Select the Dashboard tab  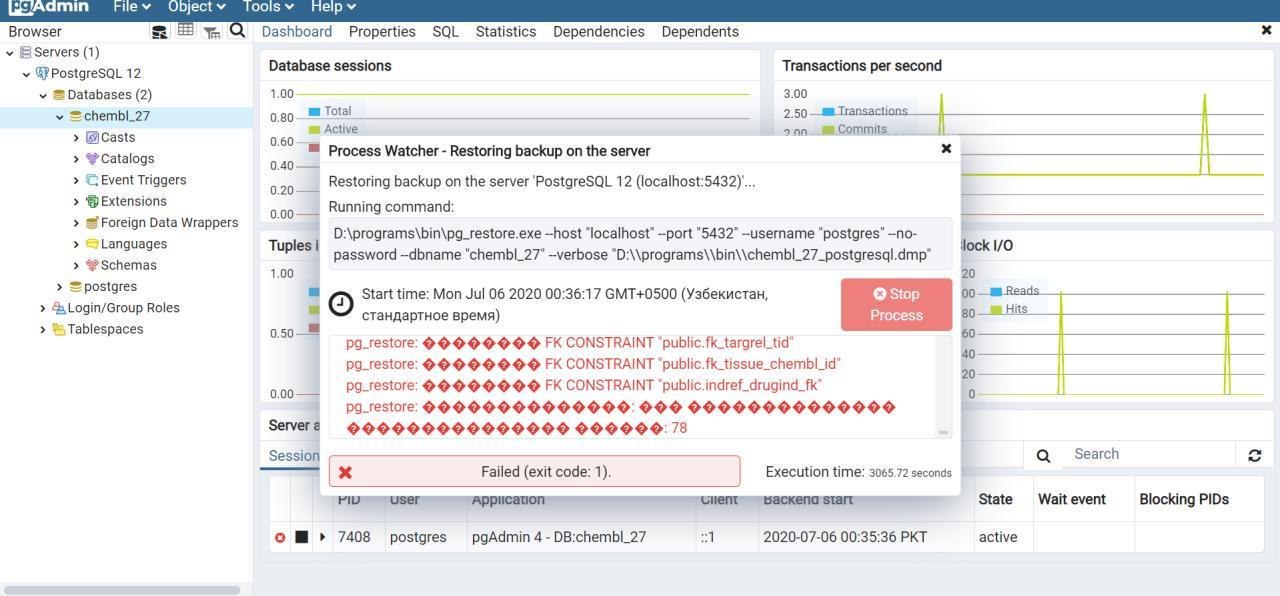pos(297,31)
